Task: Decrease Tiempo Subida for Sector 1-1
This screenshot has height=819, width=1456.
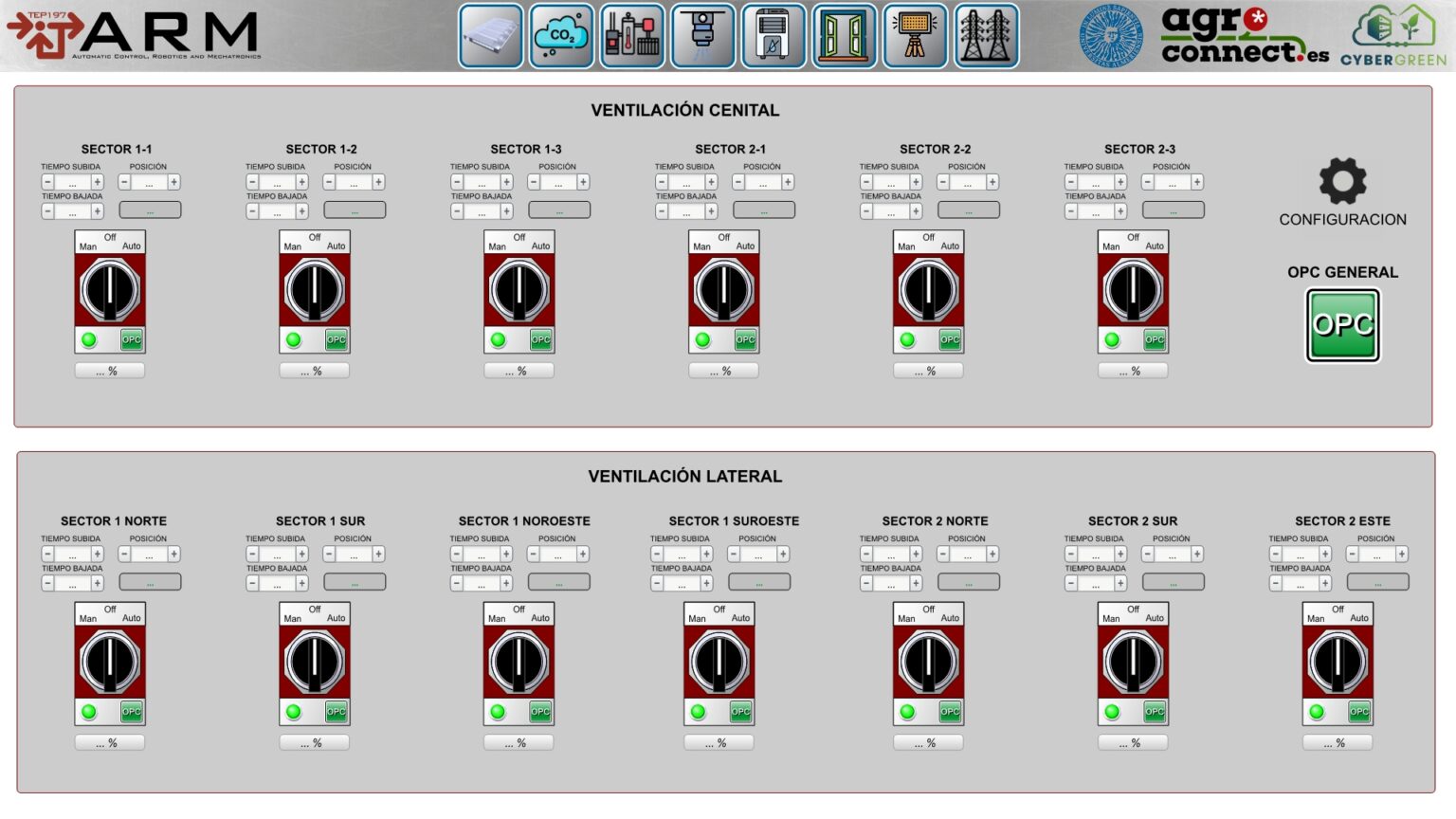Action: pyautogui.click(x=47, y=182)
